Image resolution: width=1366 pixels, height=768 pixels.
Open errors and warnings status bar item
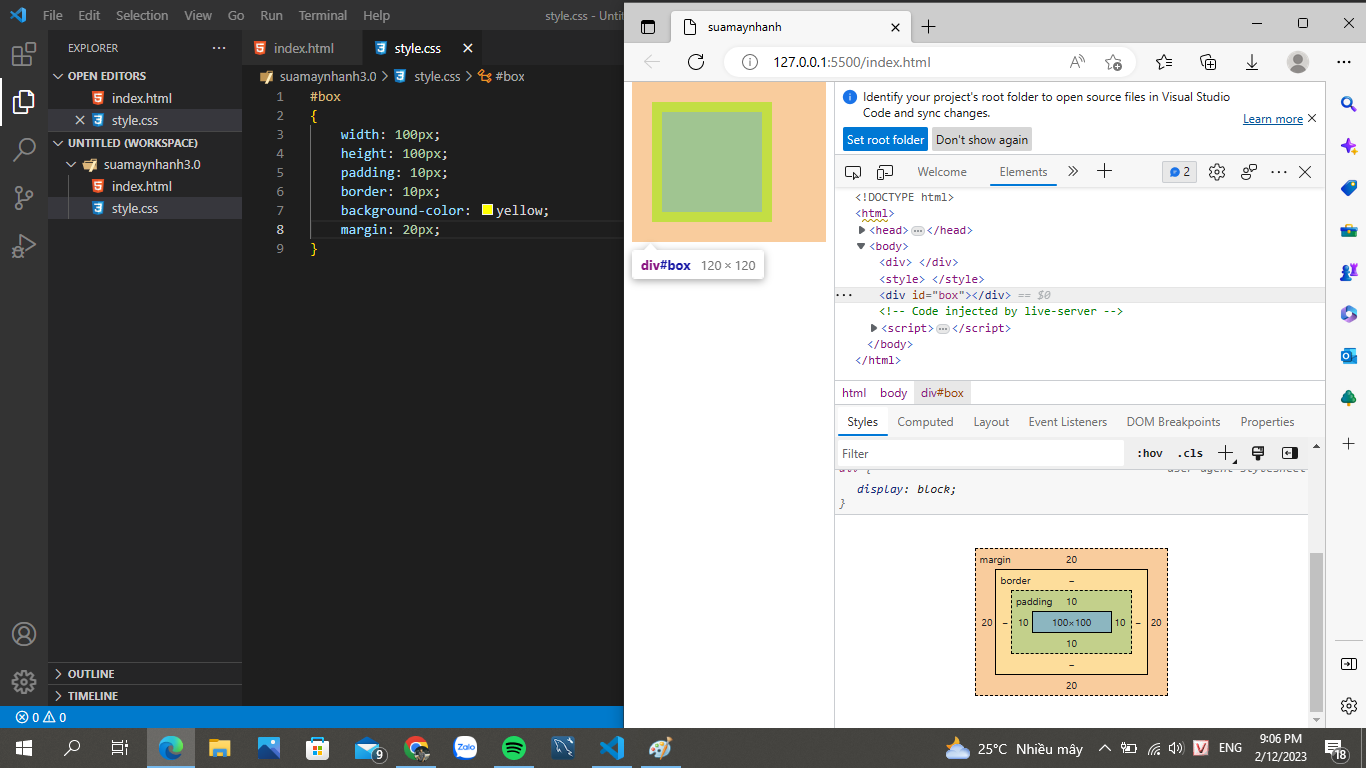pyautogui.click(x=40, y=717)
